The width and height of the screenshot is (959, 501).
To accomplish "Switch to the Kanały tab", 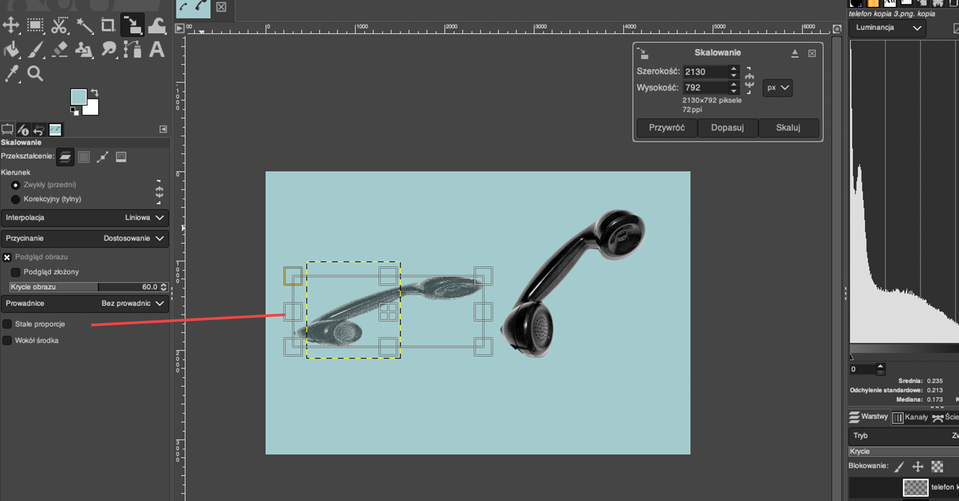I will [915, 417].
